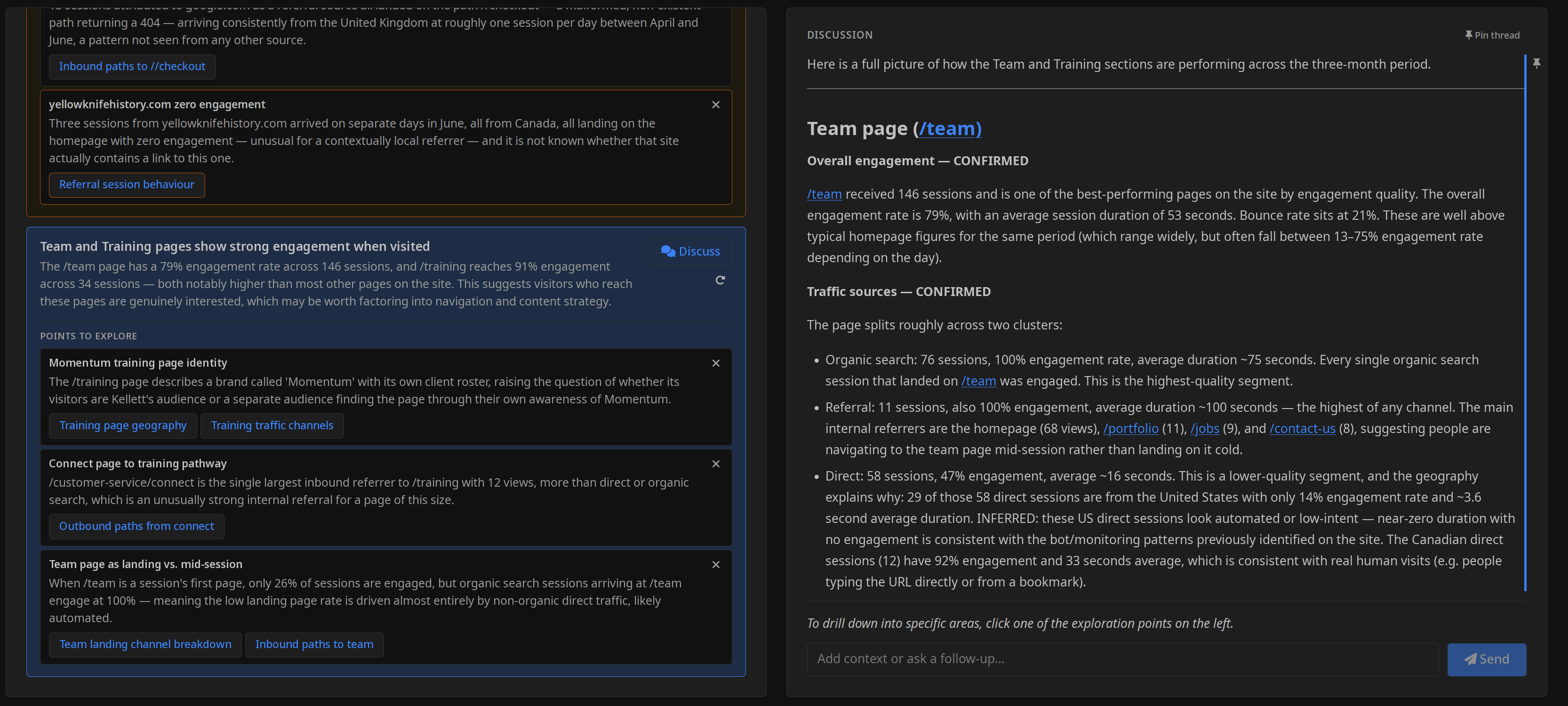This screenshot has height=706, width=1568.
Task: Open 'Outbound paths from connect' exploration
Action: pos(136,527)
